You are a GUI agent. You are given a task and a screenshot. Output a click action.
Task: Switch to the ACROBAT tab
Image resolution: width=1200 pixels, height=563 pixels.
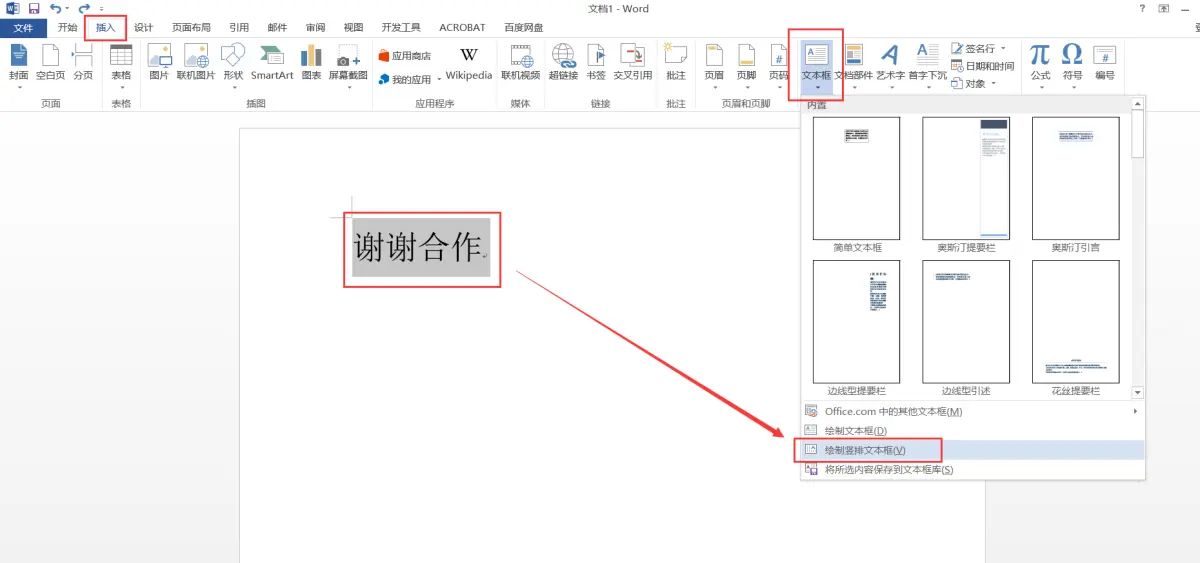coord(462,28)
